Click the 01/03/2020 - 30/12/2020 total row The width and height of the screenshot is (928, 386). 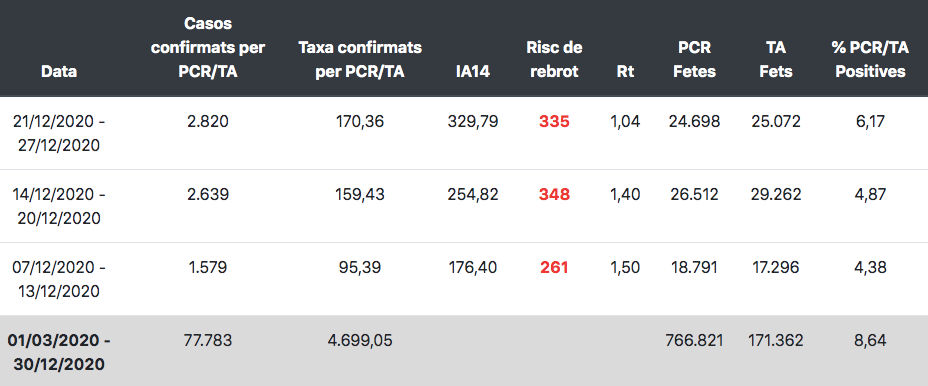click(x=464, y=350)
